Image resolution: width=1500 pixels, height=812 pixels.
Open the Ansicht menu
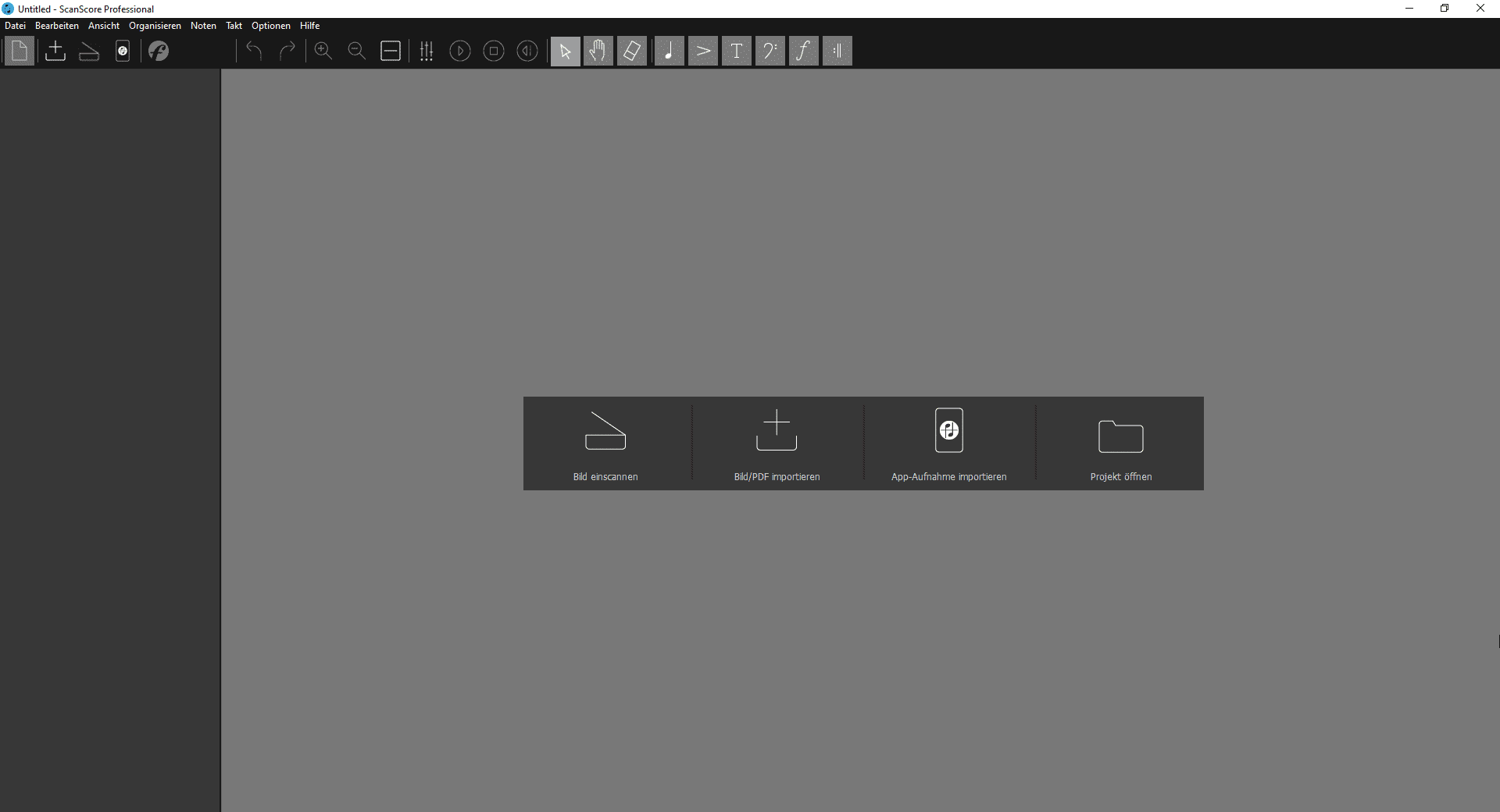tap(104, 26)
